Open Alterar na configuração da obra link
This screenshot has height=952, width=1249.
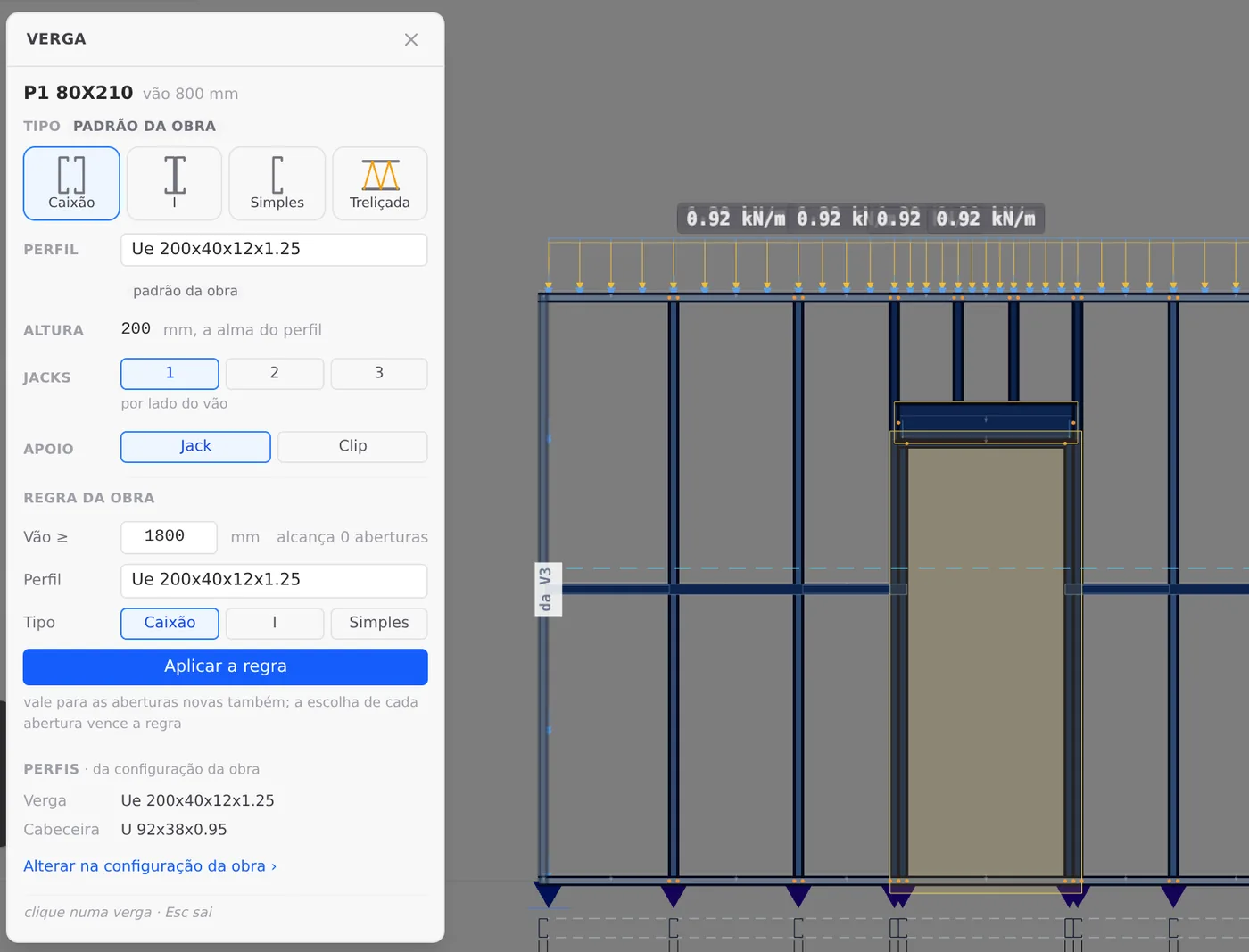tap(150, 865)
